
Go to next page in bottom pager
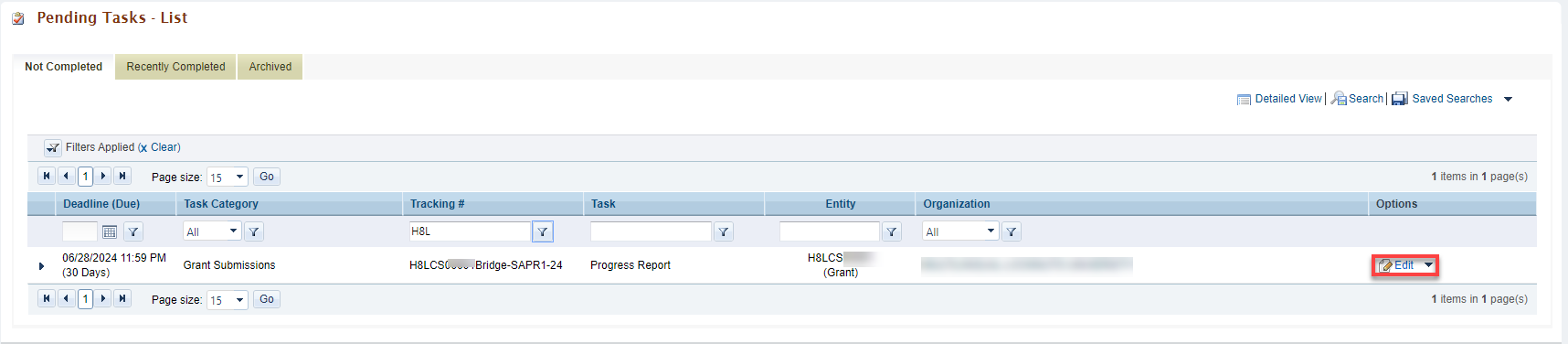103,298
